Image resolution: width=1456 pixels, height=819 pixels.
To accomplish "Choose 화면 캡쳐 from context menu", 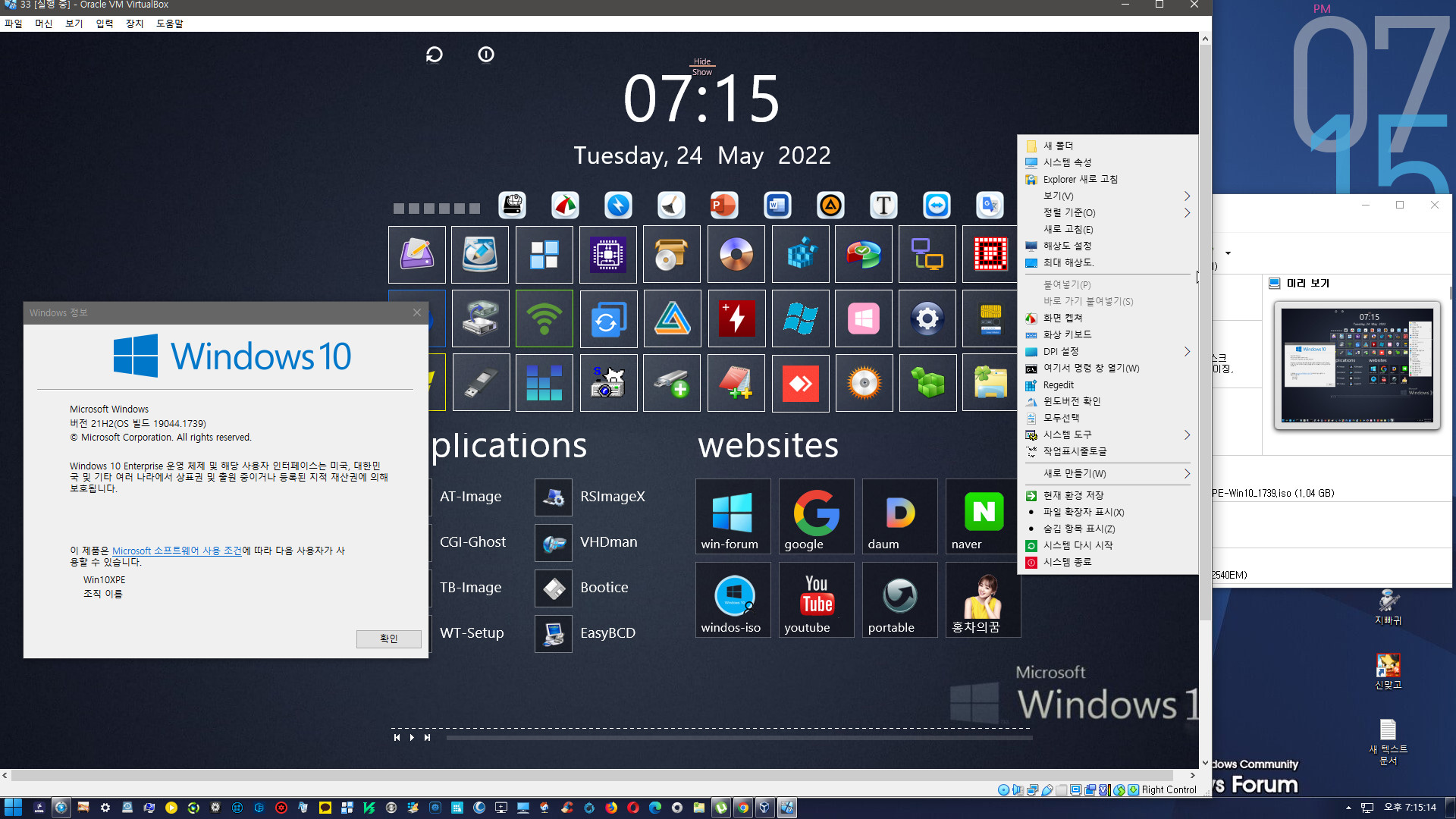I will 1107,318.
